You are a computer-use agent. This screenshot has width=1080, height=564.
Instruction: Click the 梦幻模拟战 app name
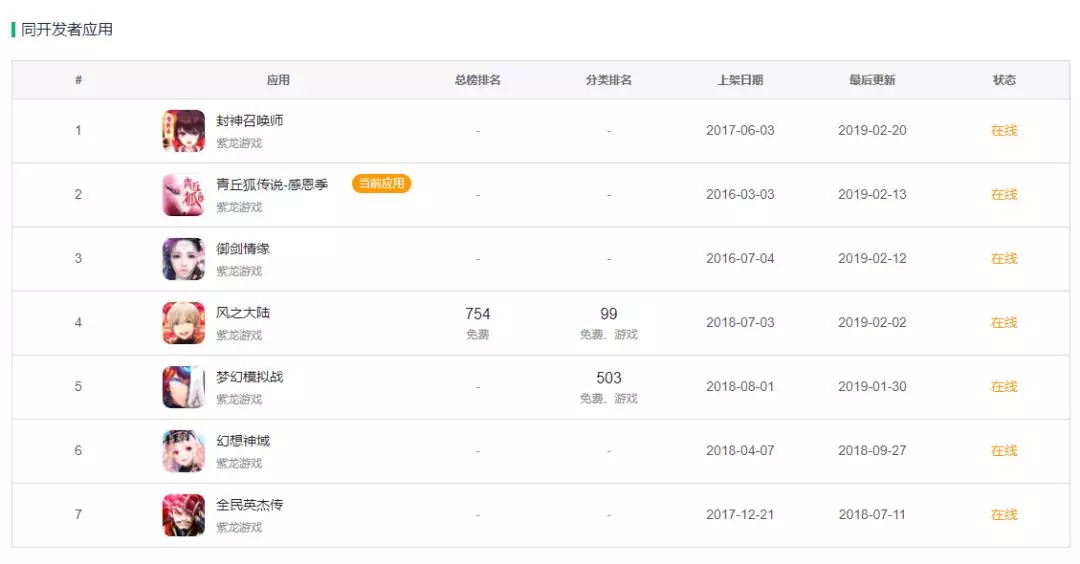[x=250, y=377]
